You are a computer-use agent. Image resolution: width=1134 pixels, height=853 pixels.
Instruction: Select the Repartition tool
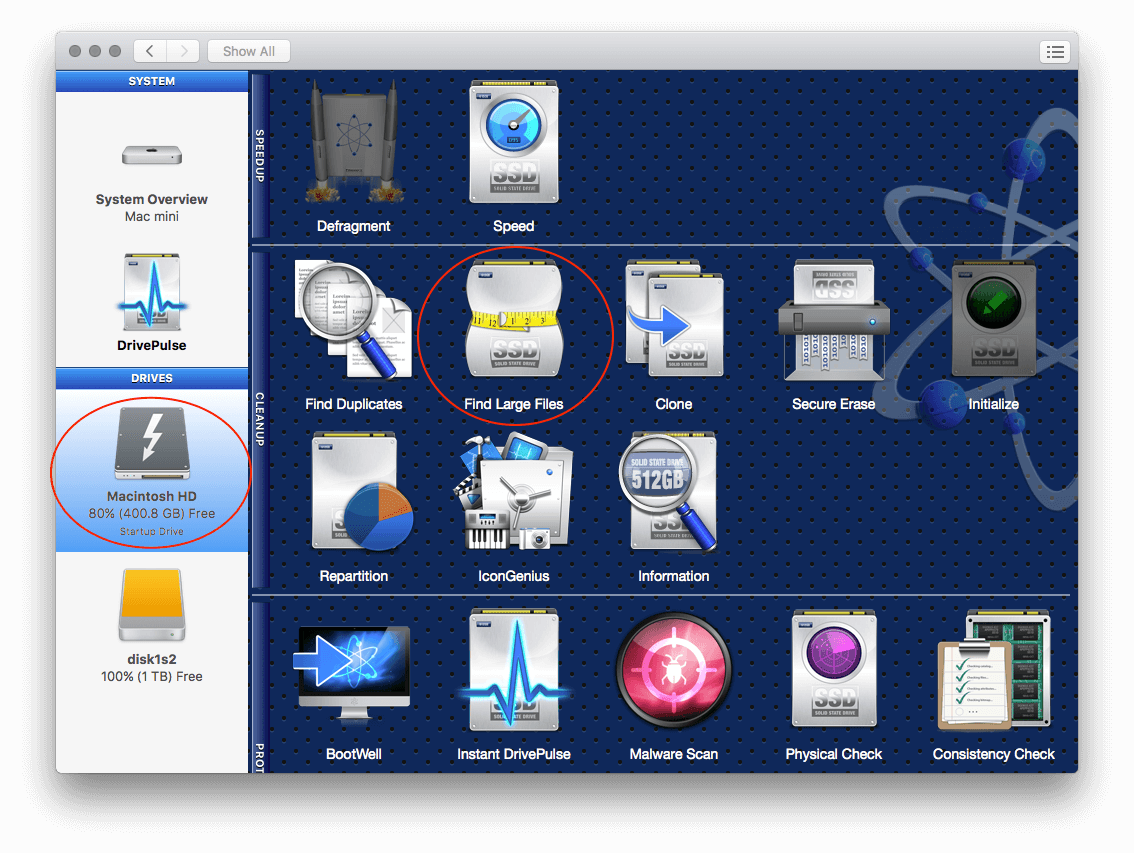[x=353, y=490]
